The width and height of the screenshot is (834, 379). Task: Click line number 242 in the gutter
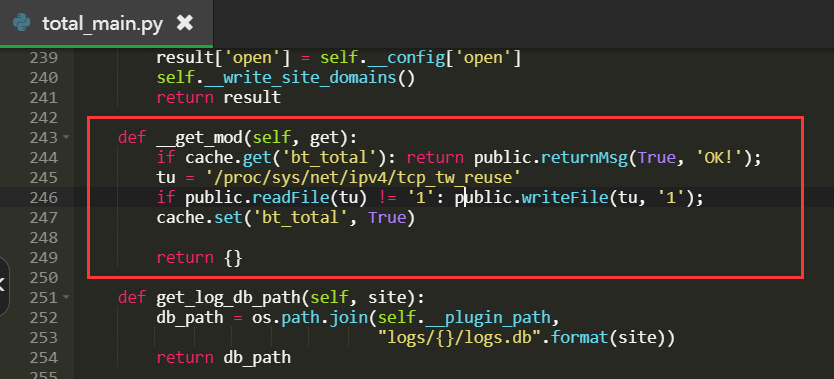point(43,117)
